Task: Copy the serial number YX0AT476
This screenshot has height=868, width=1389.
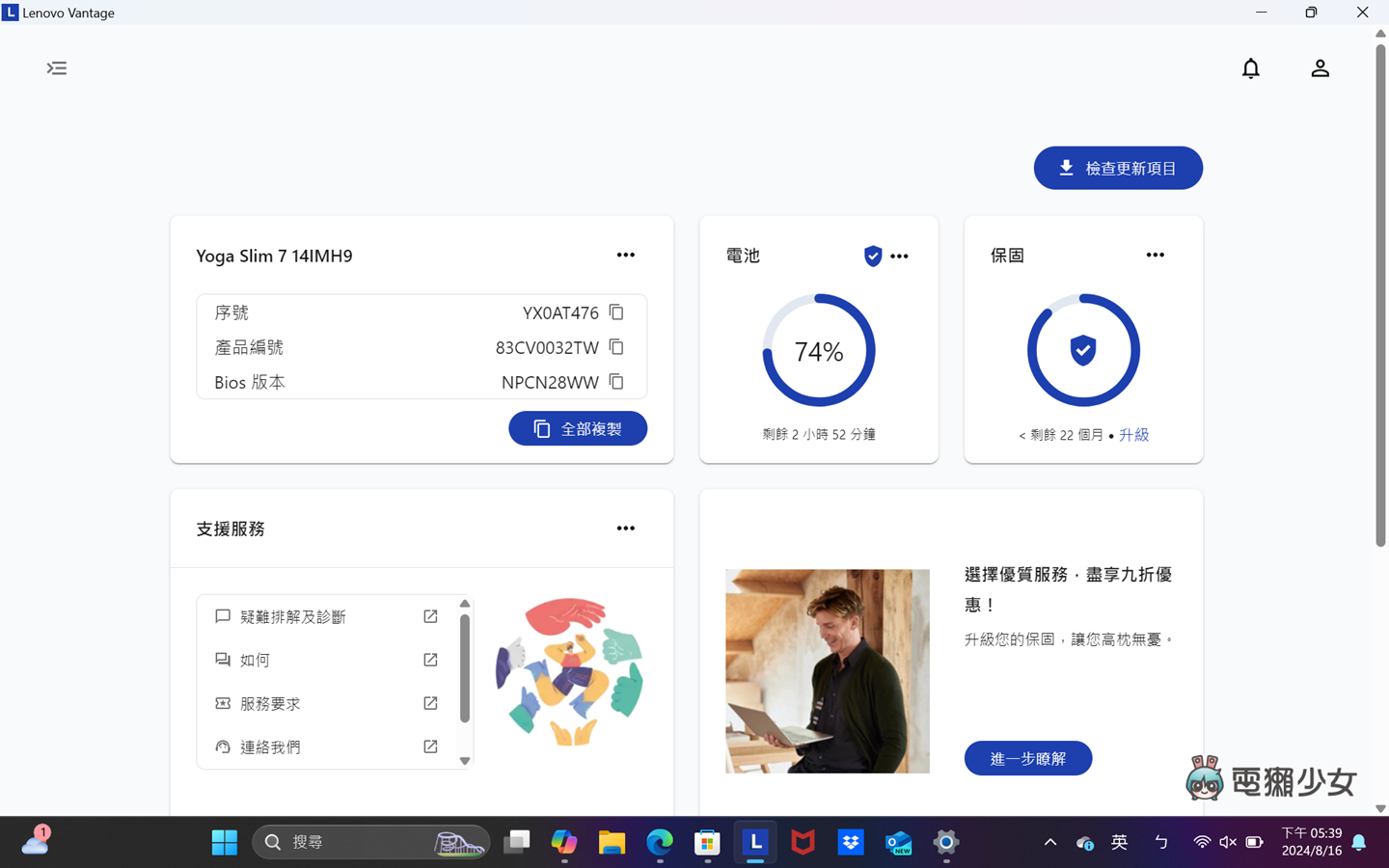Action: pos(616,312)
